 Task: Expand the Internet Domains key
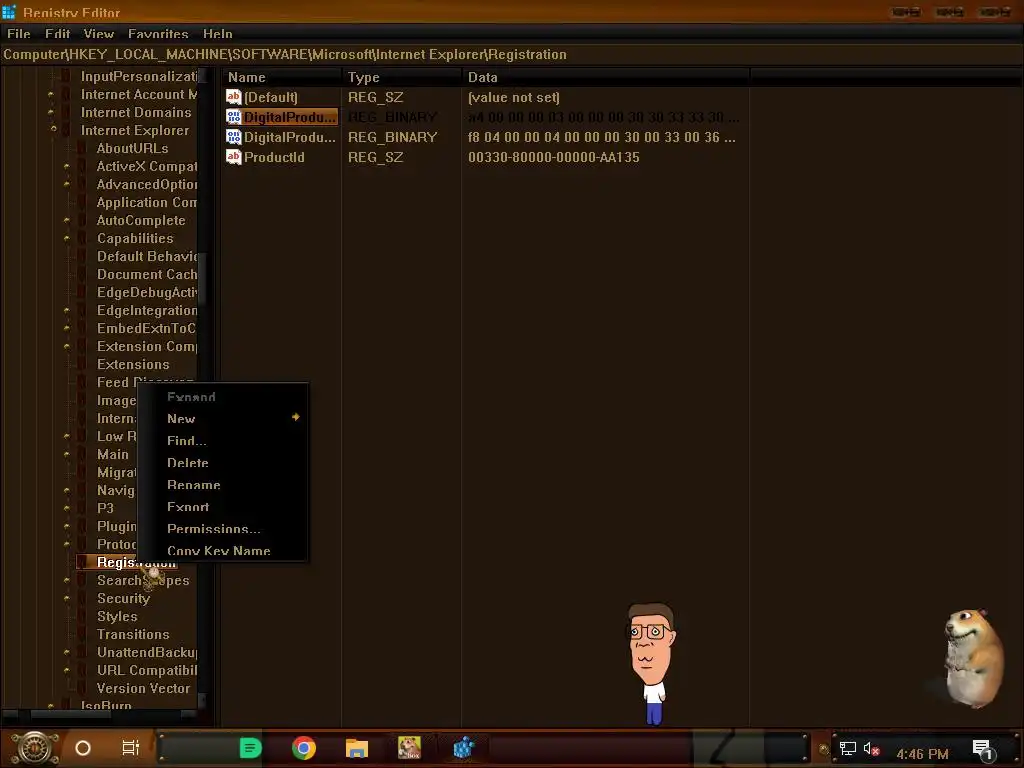[51, 112]
